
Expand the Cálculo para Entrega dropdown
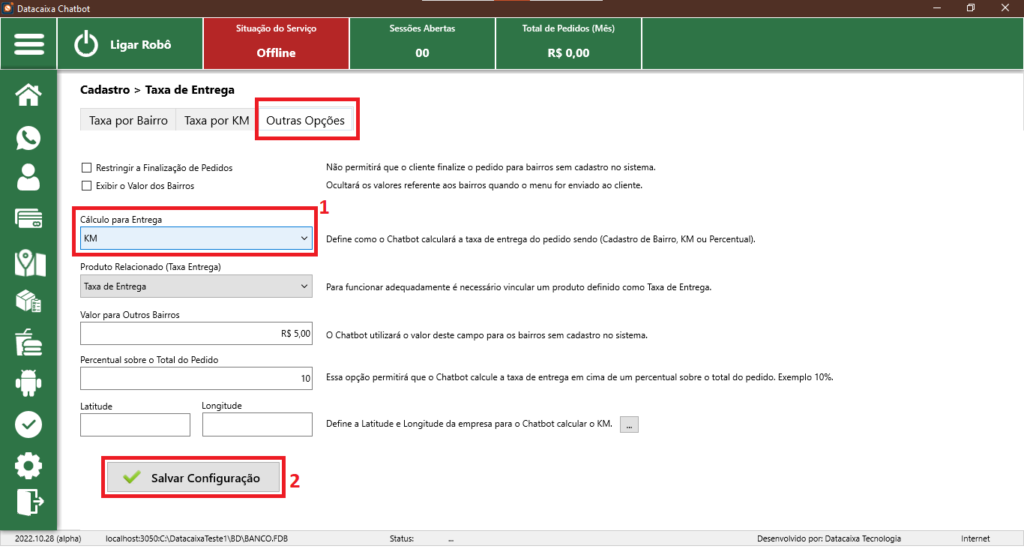tap(197, 239)
